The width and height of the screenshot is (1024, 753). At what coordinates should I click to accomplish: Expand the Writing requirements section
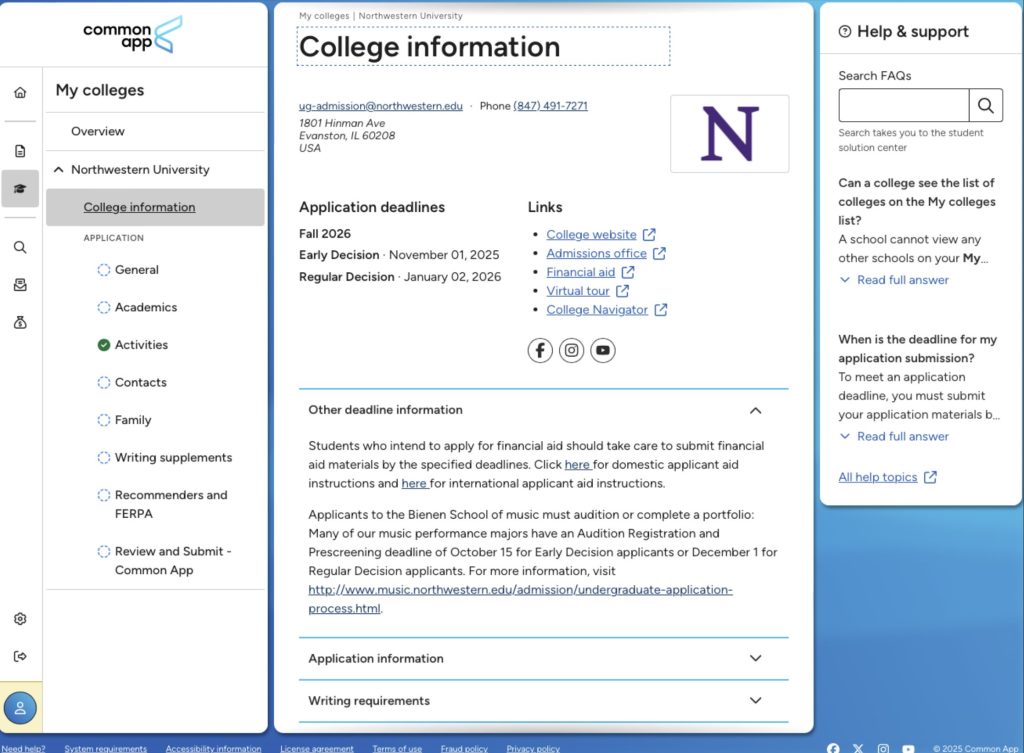pos(543,701)
